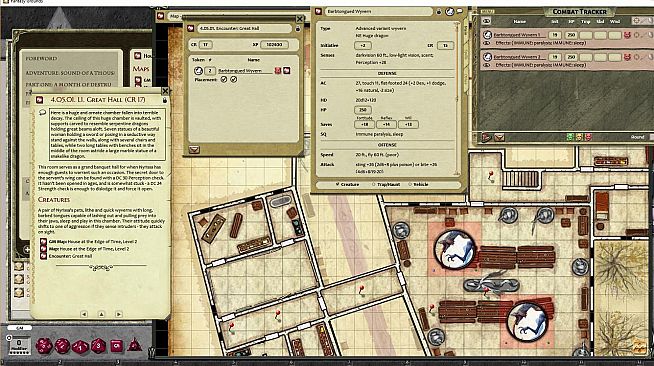Roll the Fortitude save
This screenshot has height=366, width=654.
coord(364,124)
